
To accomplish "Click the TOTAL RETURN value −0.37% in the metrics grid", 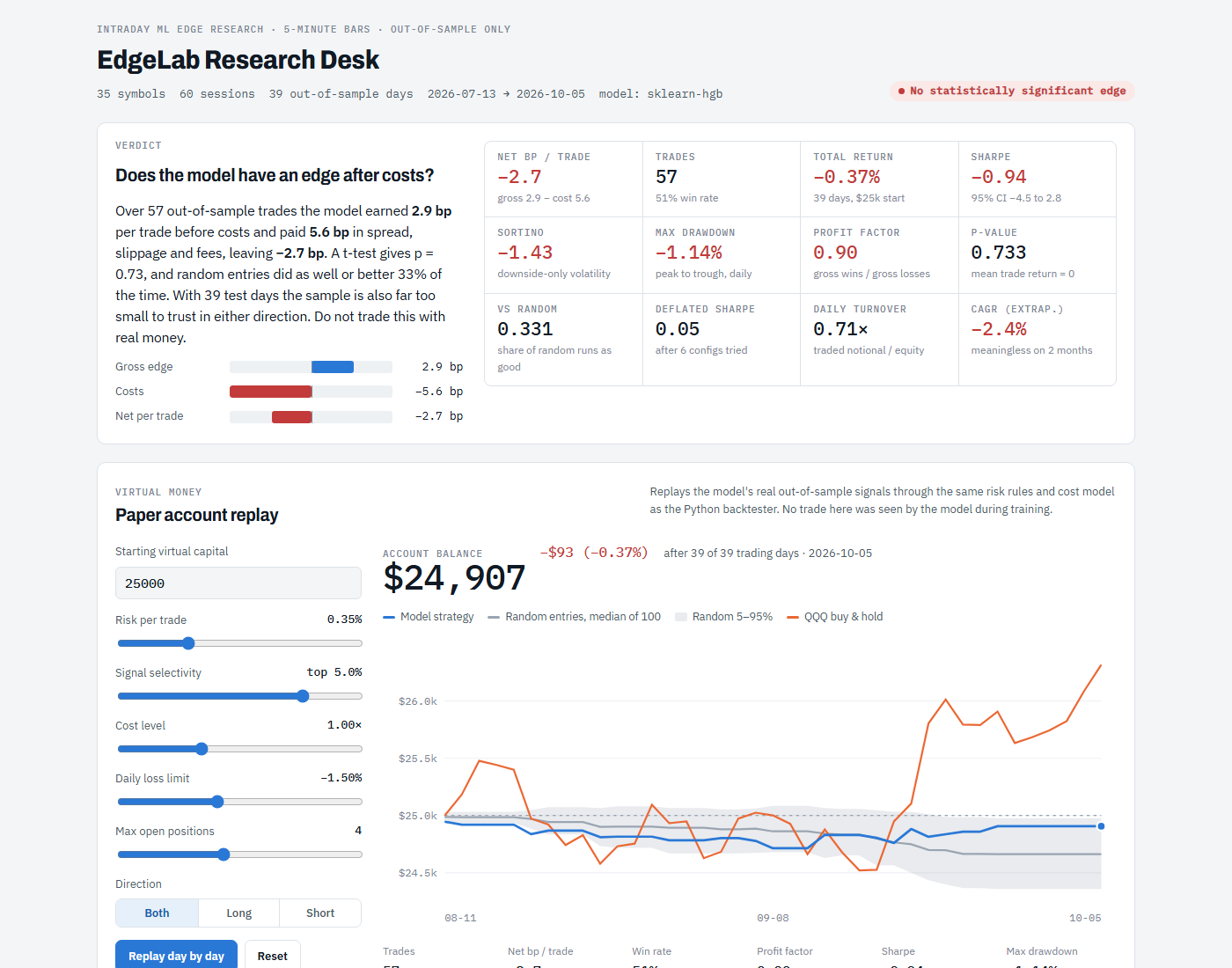I will [x=847, y=177].
